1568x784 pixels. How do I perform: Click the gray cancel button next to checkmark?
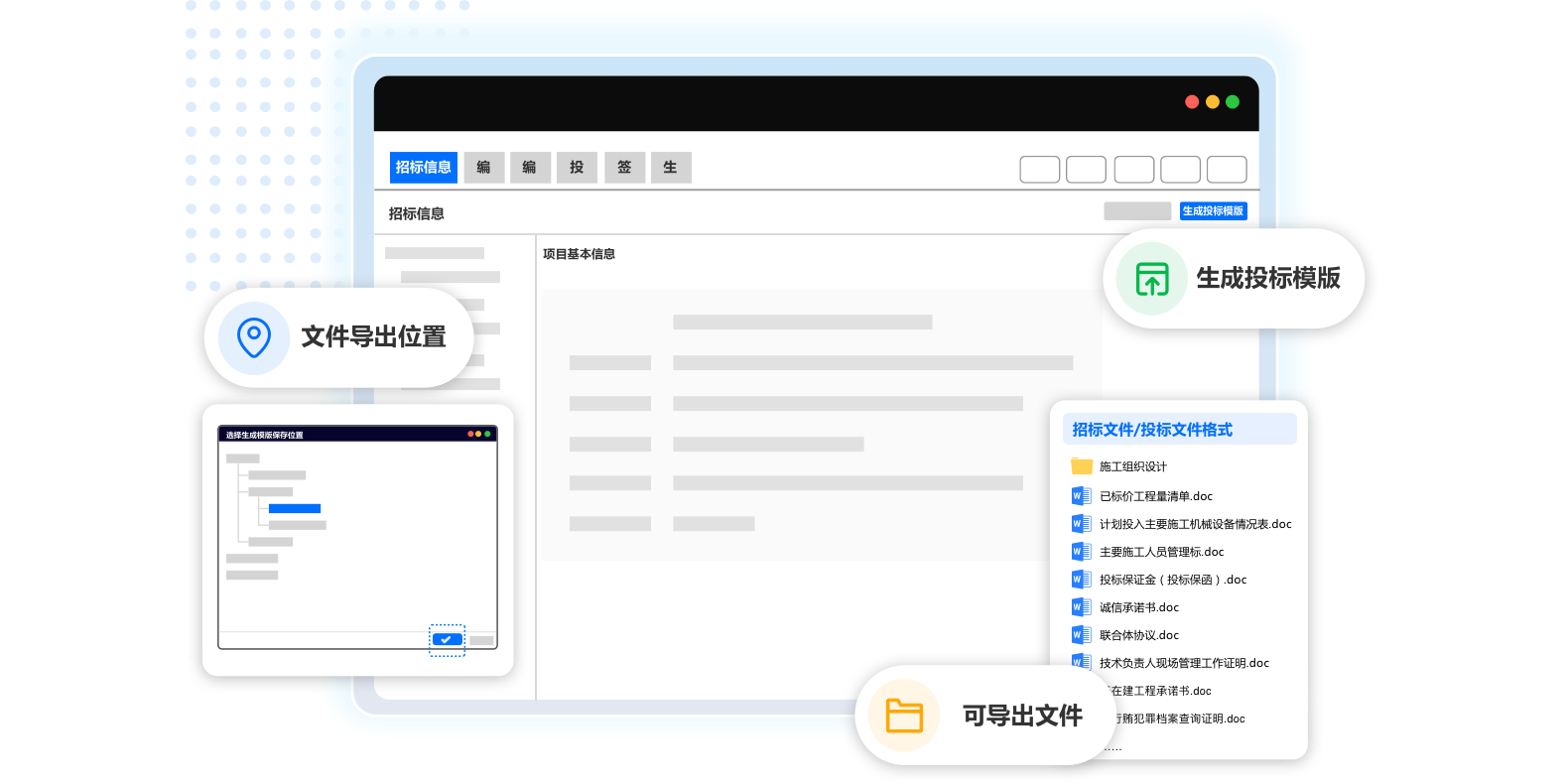(481, 641)
